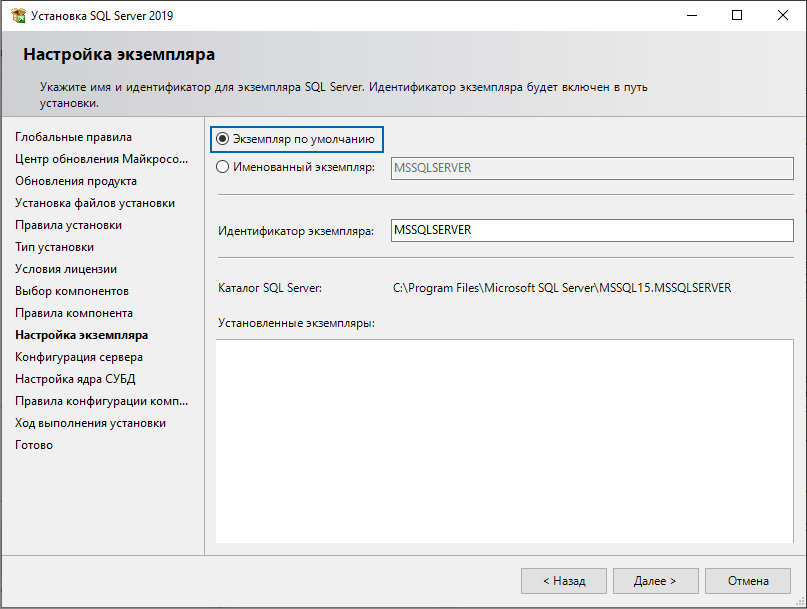Image resolution: width=807 pixels, height=609 pixels.
Task: Go back with the Назад button
Action: [564, 581]
